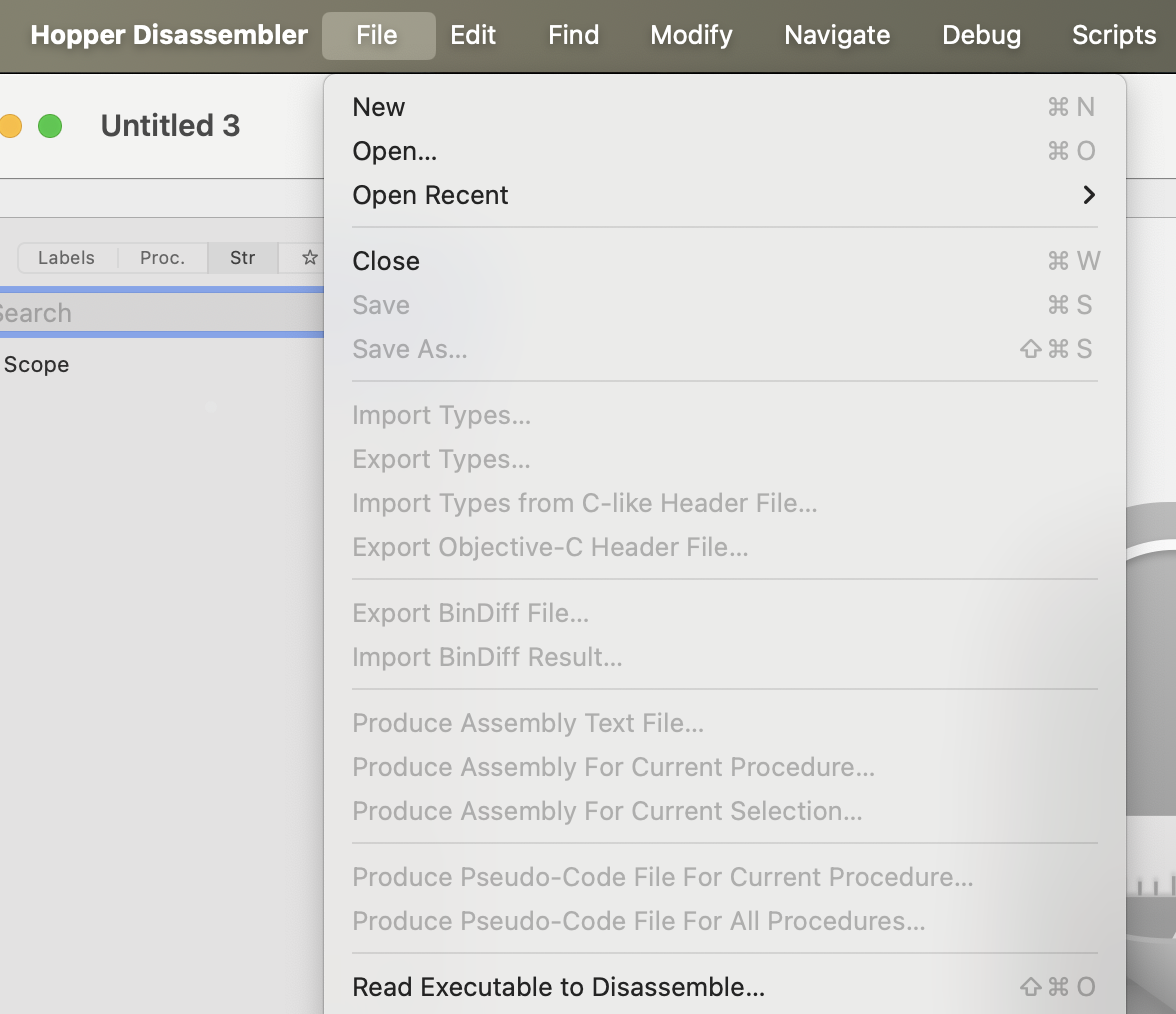1176x1014 pixels.
Task: Select Read Executable to Disassemble...
Action: click(x=724, y=987)
